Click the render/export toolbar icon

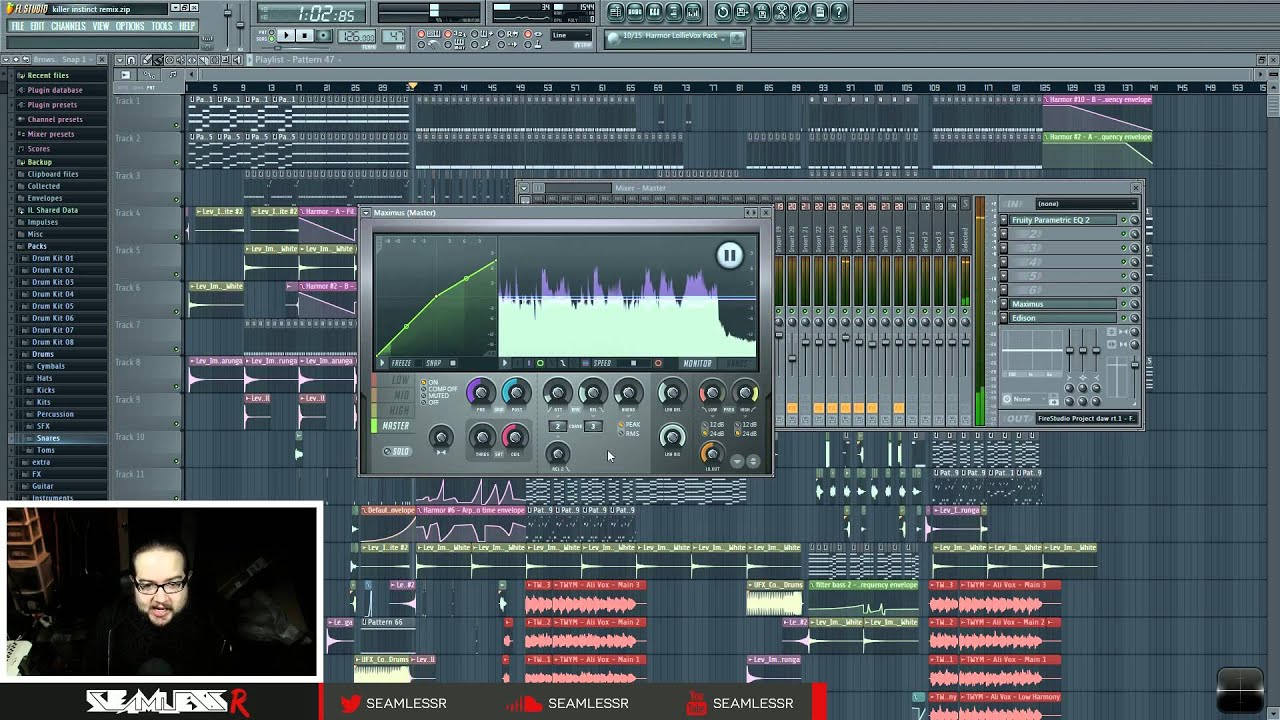[761, 12]
